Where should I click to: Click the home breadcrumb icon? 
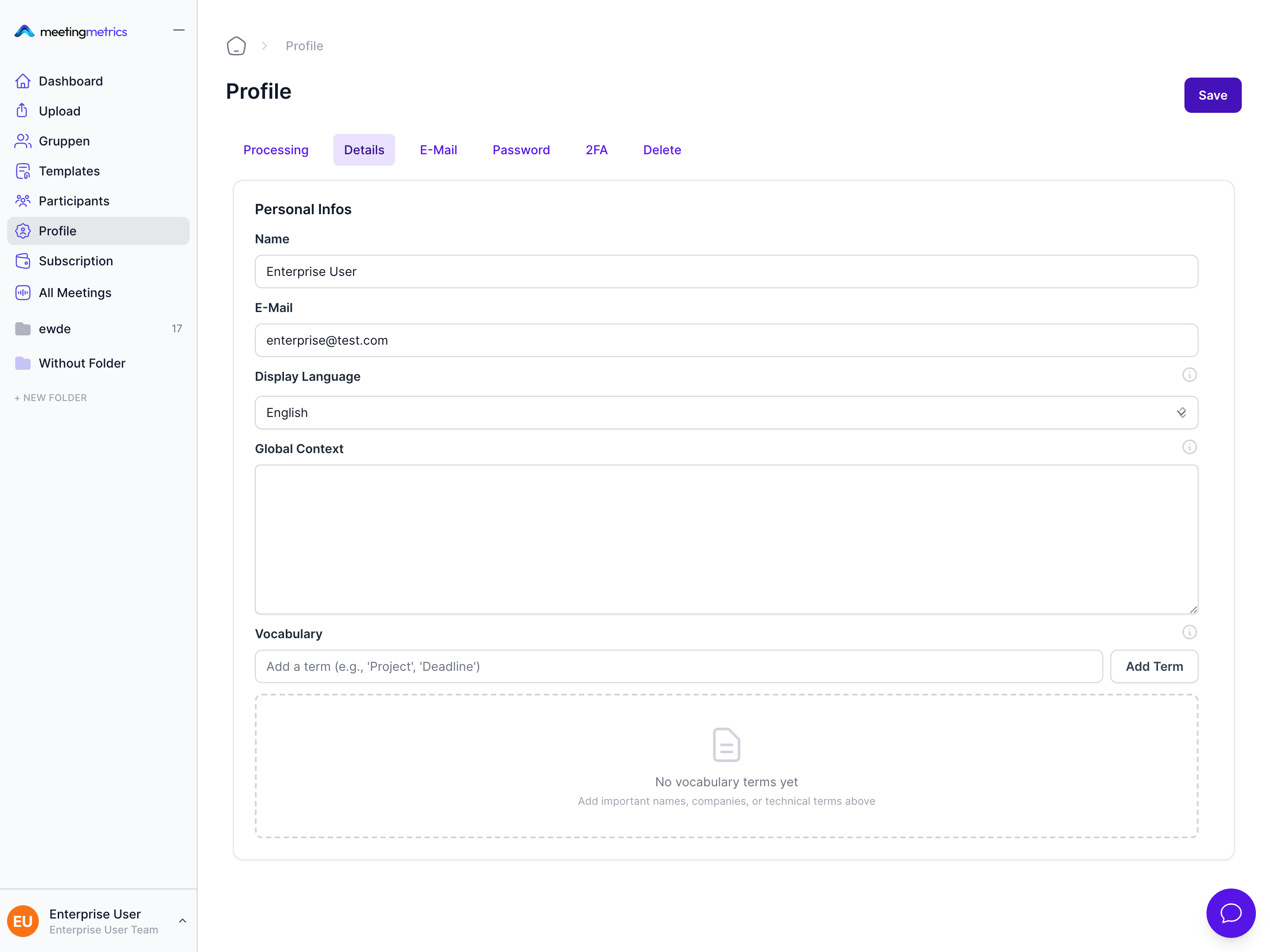[236, 46]
